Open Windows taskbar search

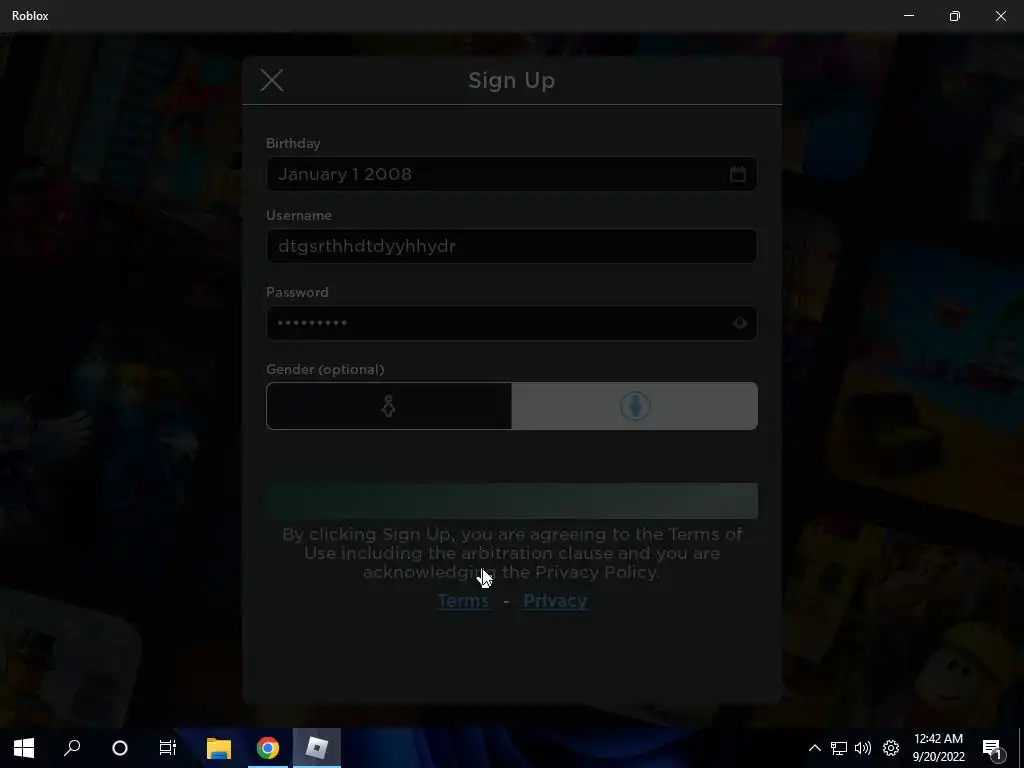[72, 748]
